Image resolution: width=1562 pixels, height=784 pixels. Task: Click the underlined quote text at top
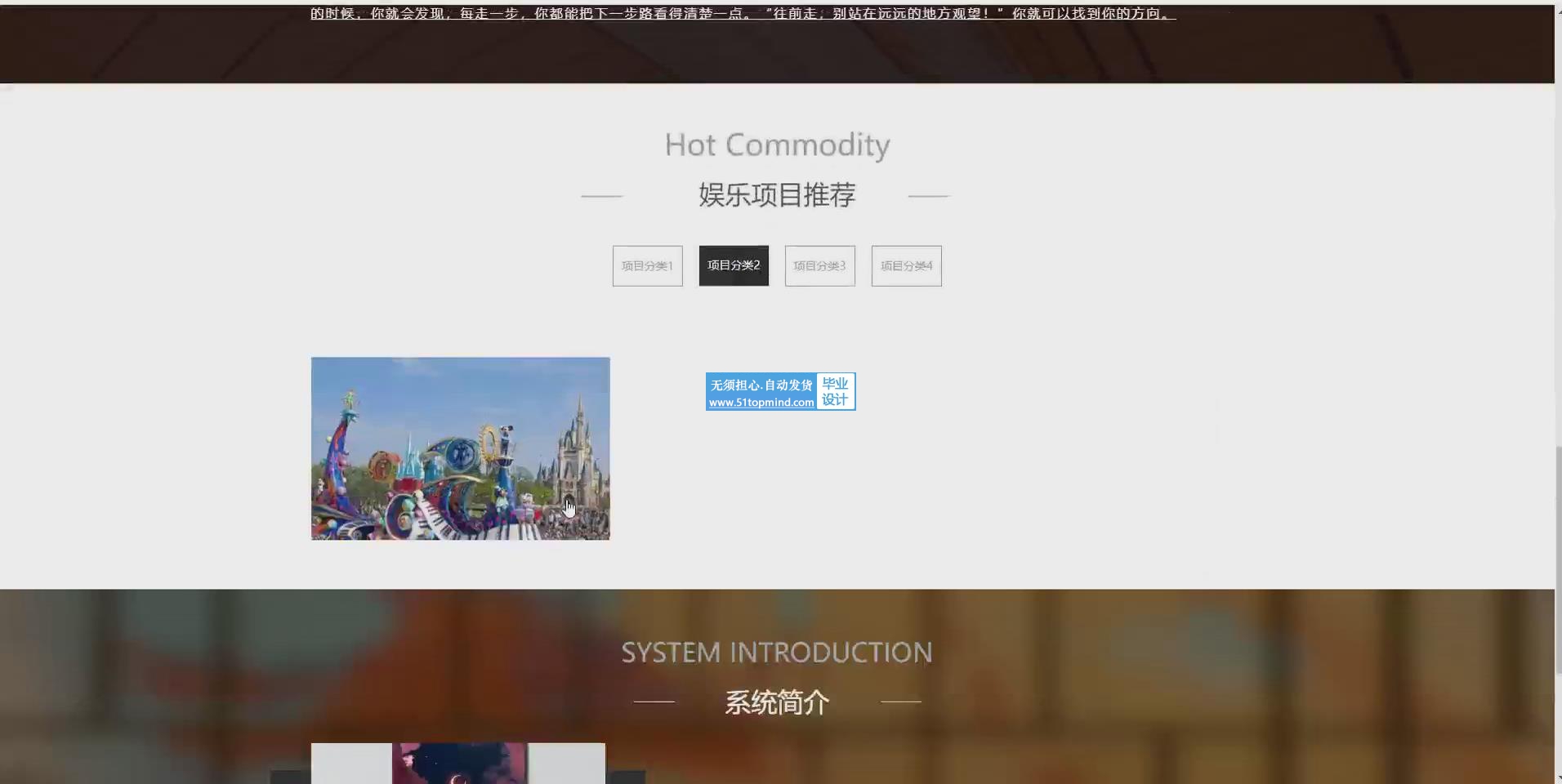tap(743, 14)
